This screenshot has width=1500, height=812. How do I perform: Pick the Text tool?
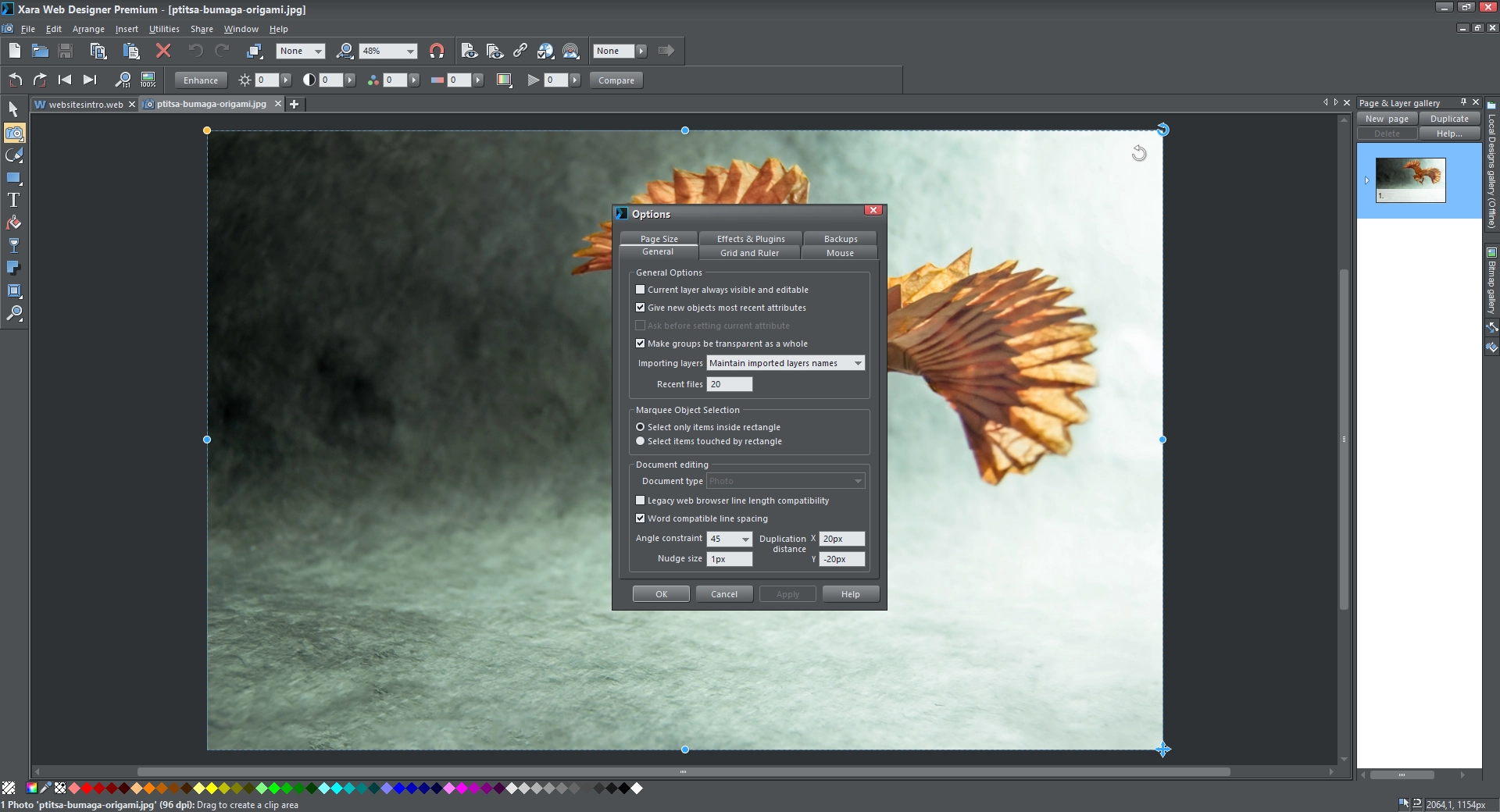tap(14, 201)
